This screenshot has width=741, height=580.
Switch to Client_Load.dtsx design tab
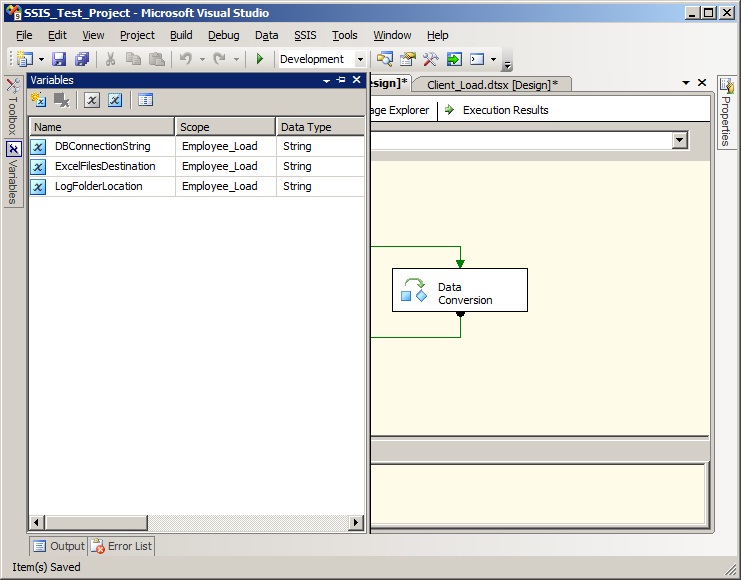[492, 85]
